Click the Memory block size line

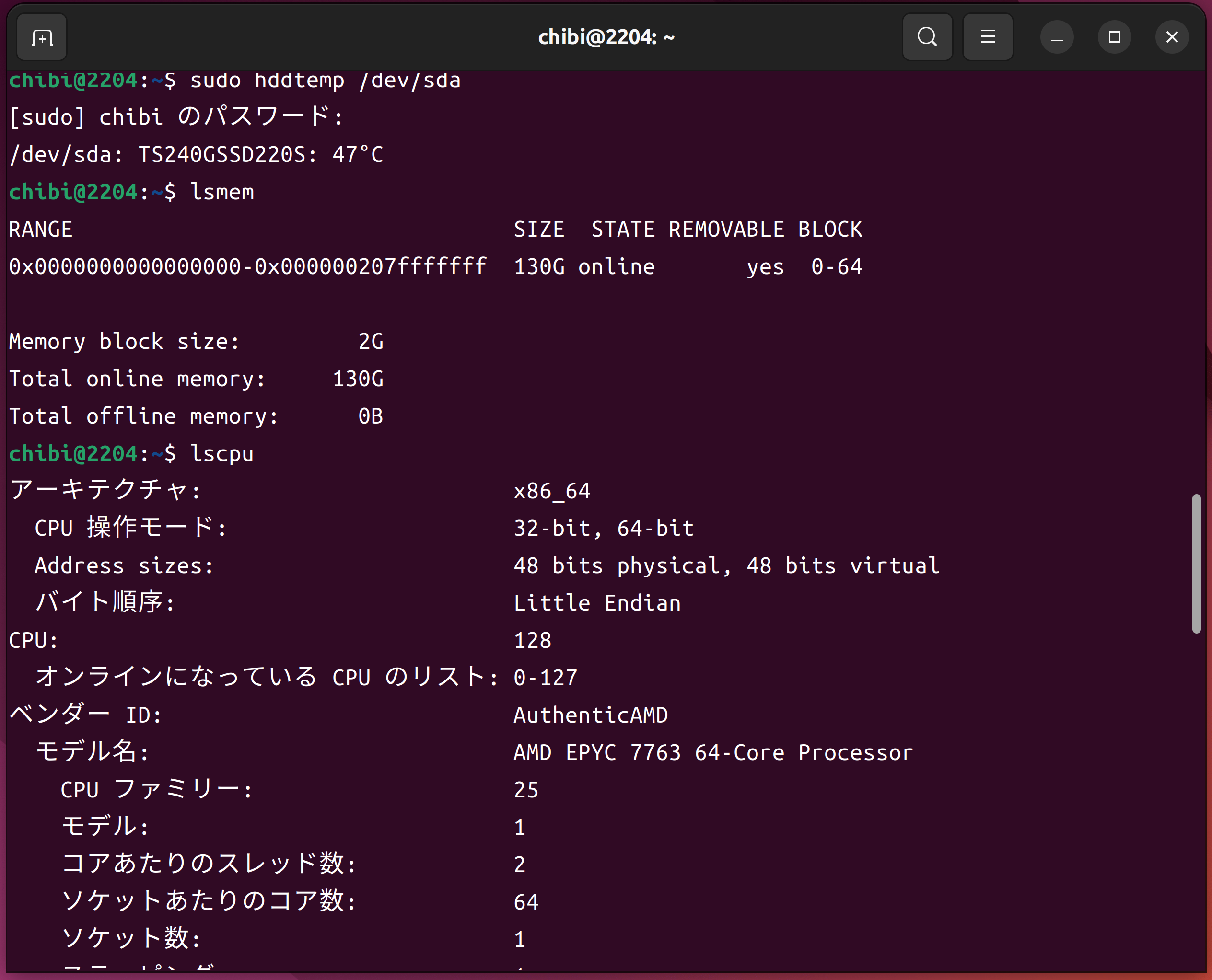pyautogui.click(x=196, y=342)
